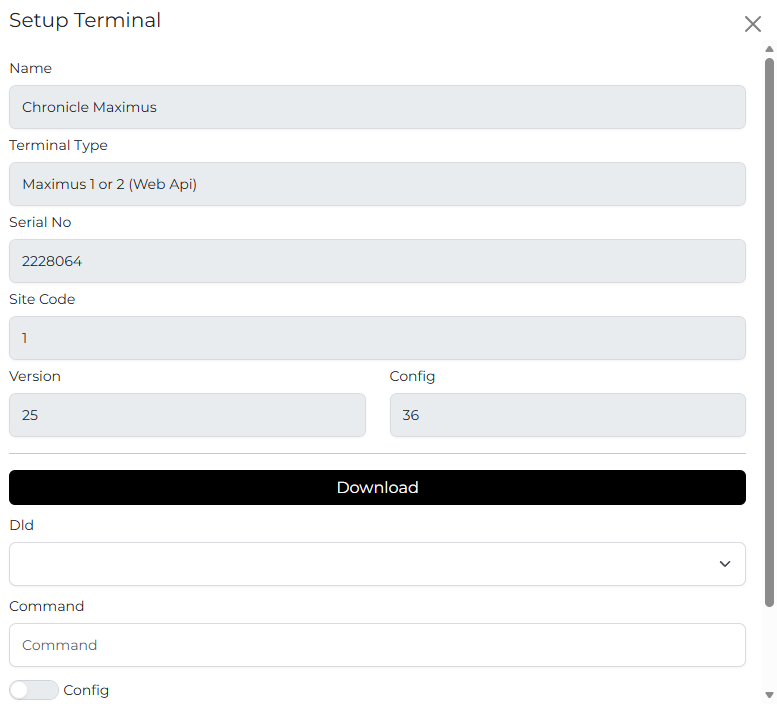Image resolution: width=777 pixels, height=715 pixels.
Task: Click the Config field showing 36
Action: pyautogui.click(x=567, y=415)
